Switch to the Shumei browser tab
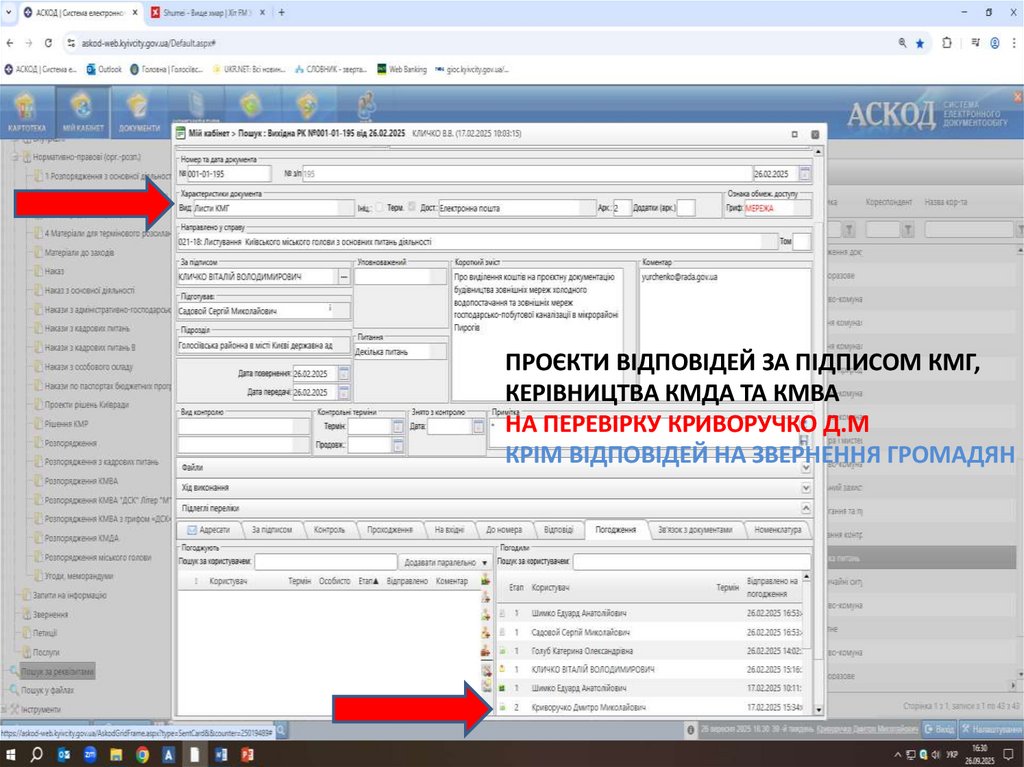 tap(206, 12)
